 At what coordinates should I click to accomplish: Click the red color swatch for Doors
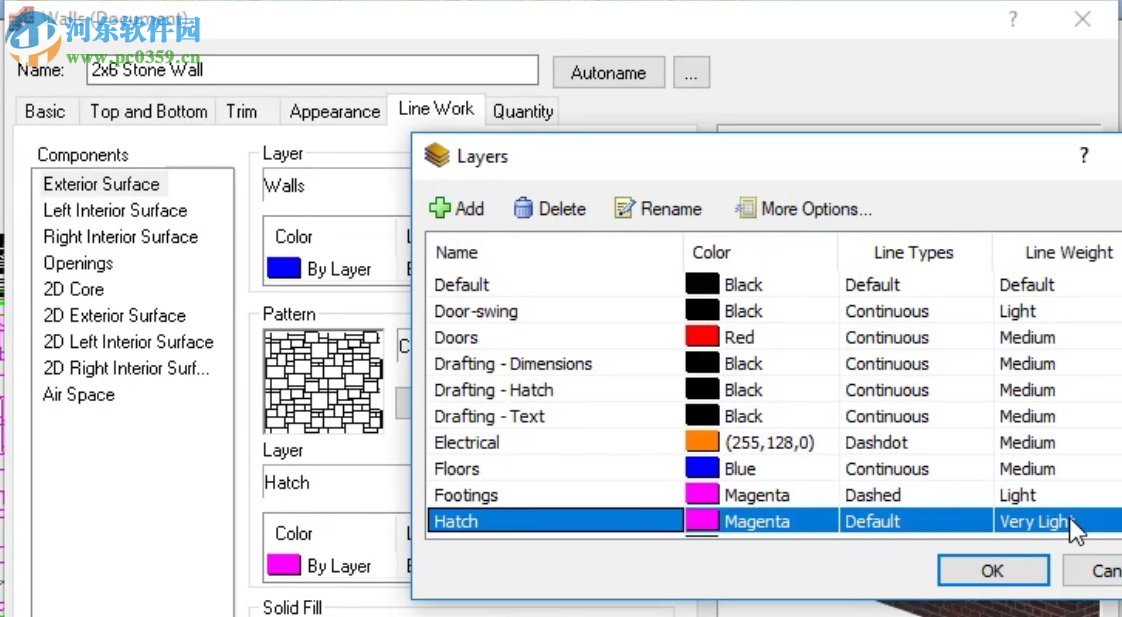(702, 337)
